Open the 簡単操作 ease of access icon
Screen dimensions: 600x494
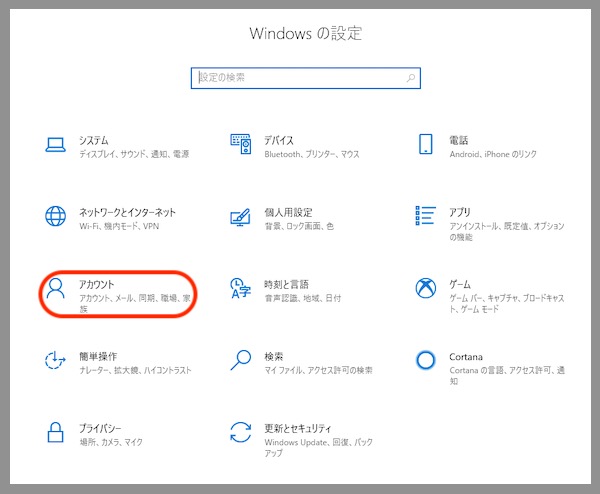(x=55, y=360)
